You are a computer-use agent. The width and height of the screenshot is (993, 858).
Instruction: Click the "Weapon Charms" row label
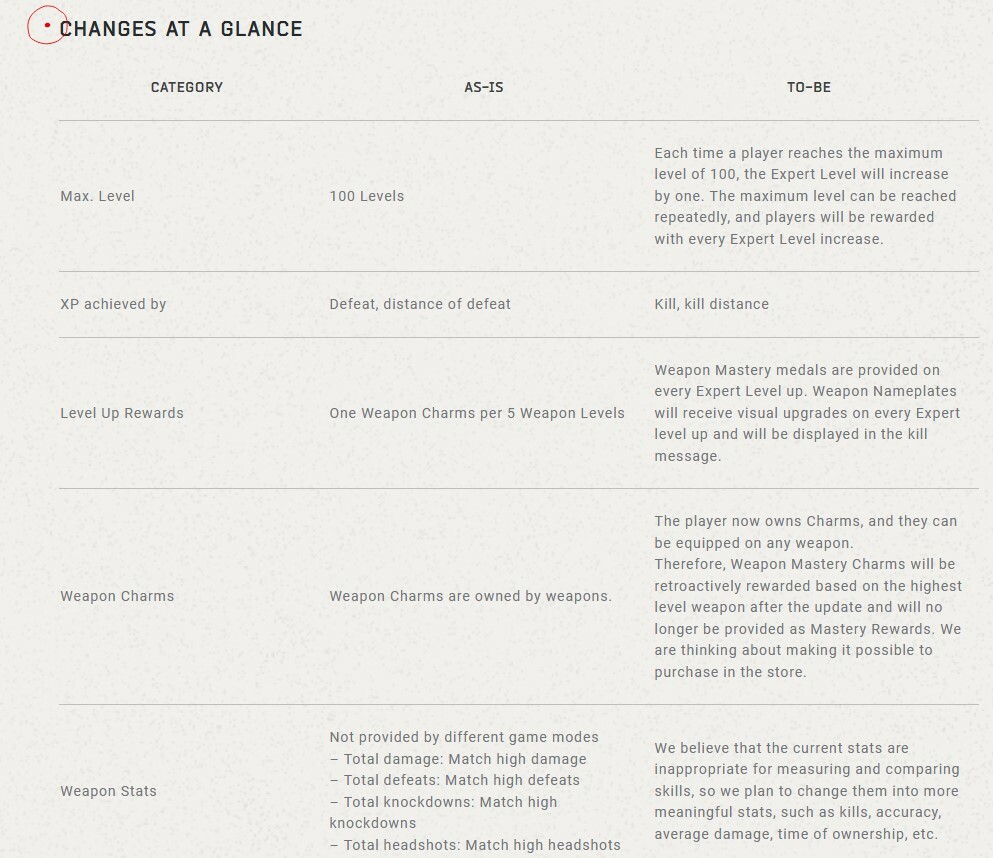point(117,596)
